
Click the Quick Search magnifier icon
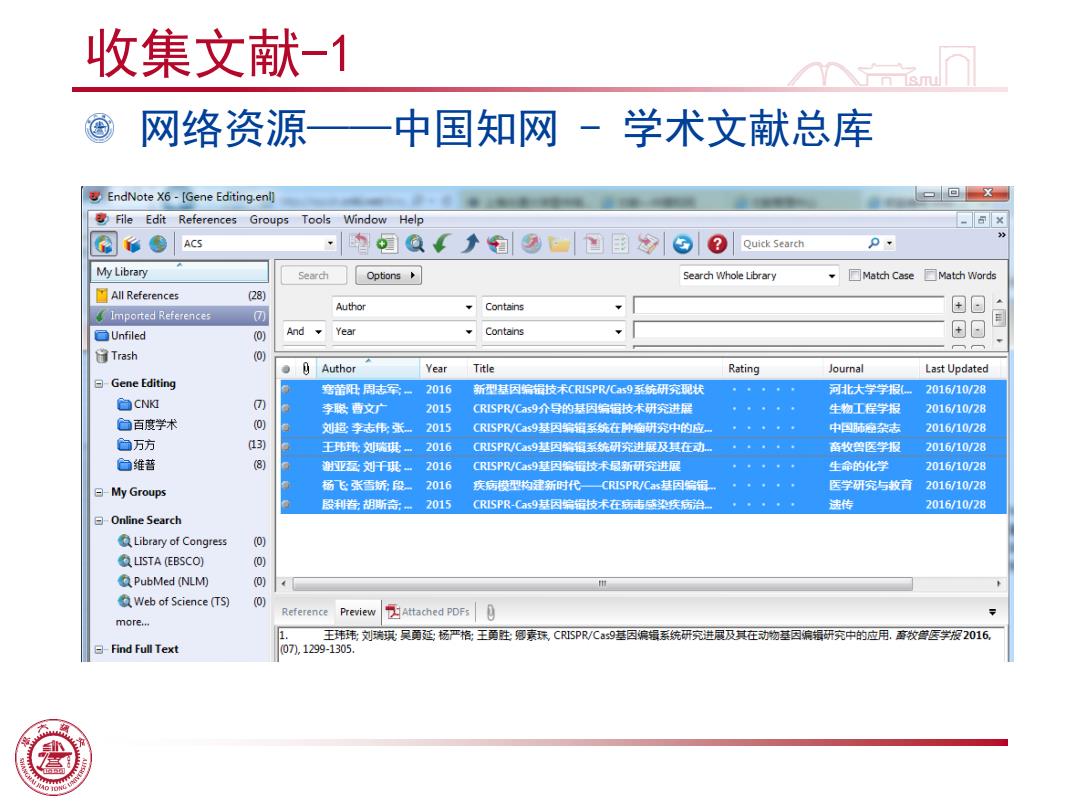[x=873, y=243]
